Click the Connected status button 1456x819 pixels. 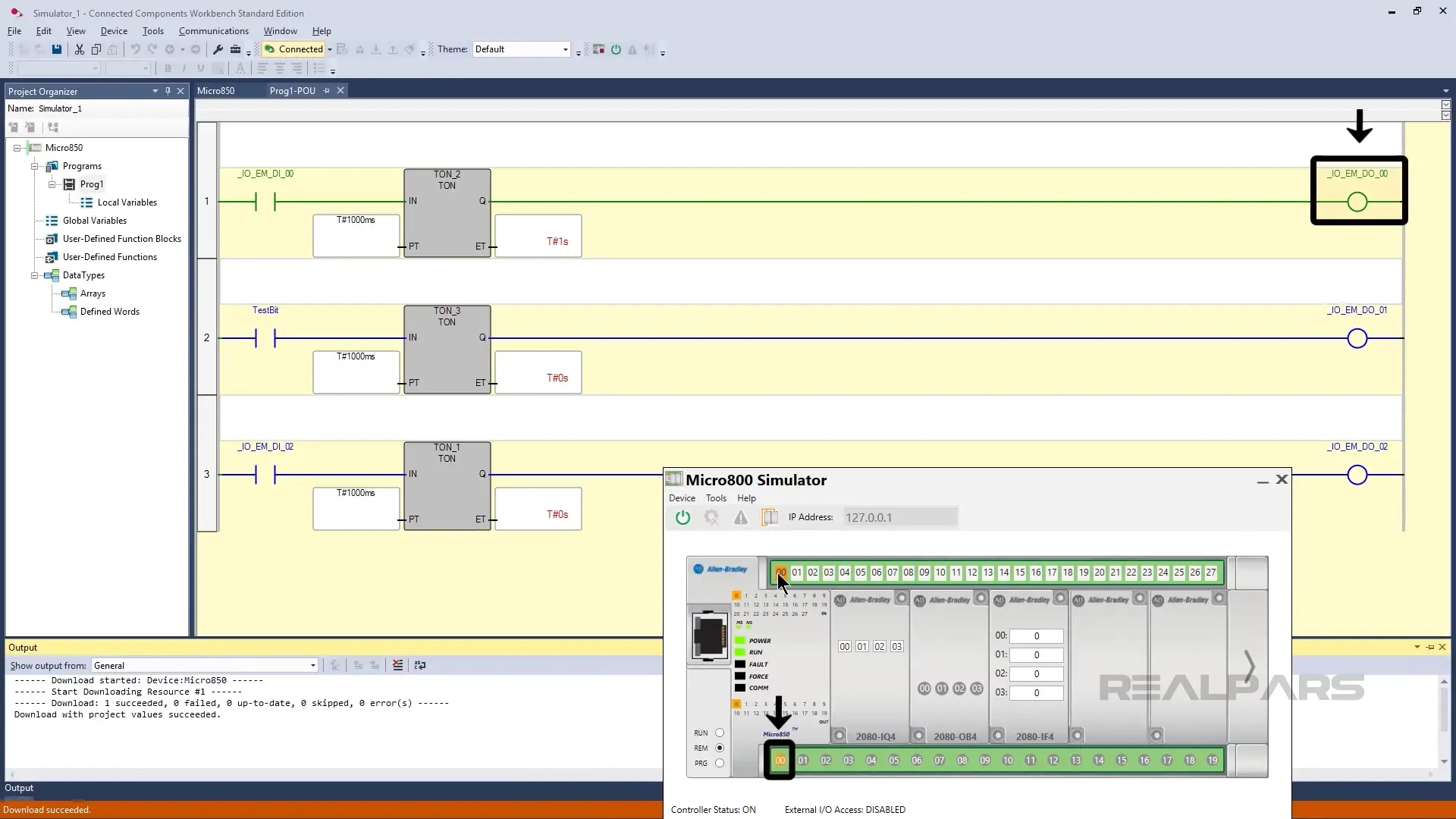coord(293,49)
